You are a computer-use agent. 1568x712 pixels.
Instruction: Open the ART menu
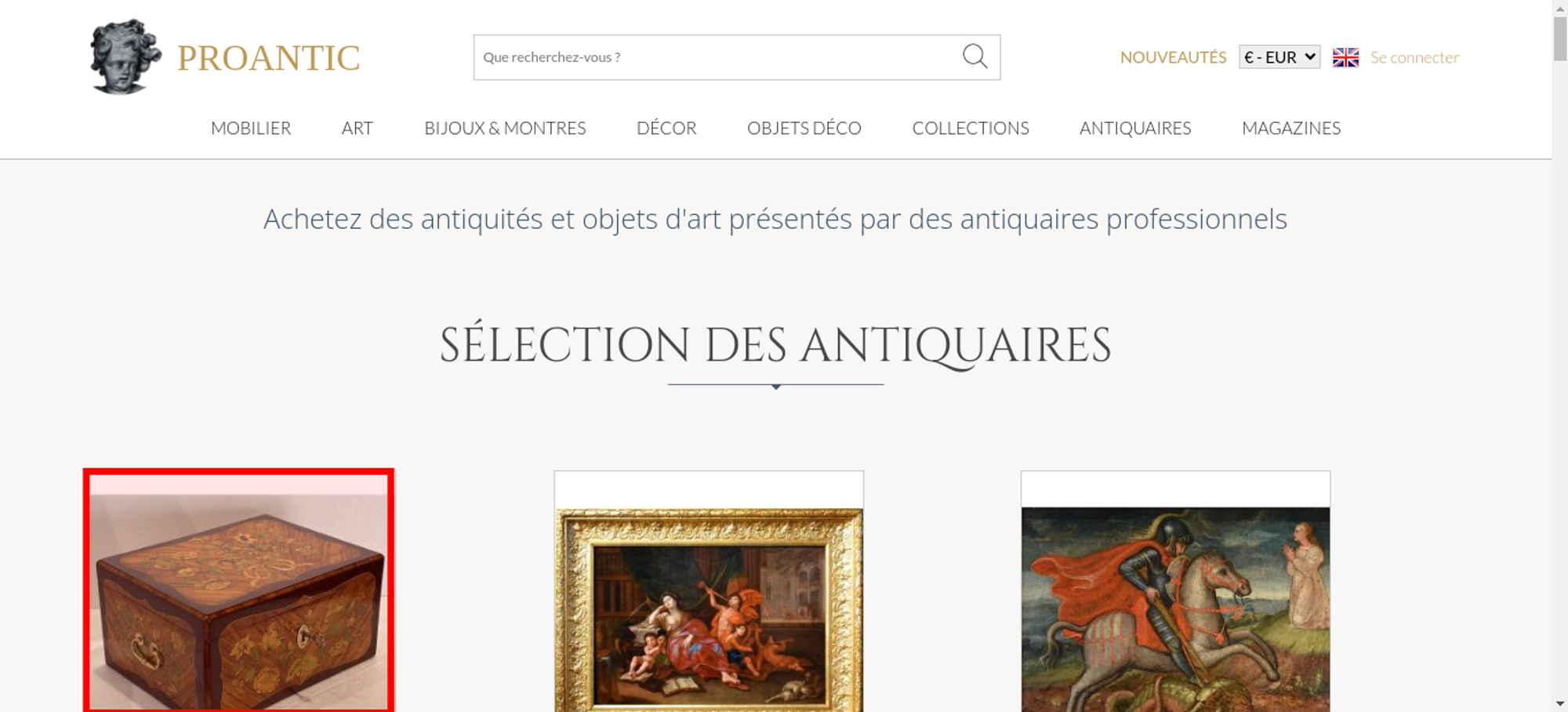coord(358,128)
